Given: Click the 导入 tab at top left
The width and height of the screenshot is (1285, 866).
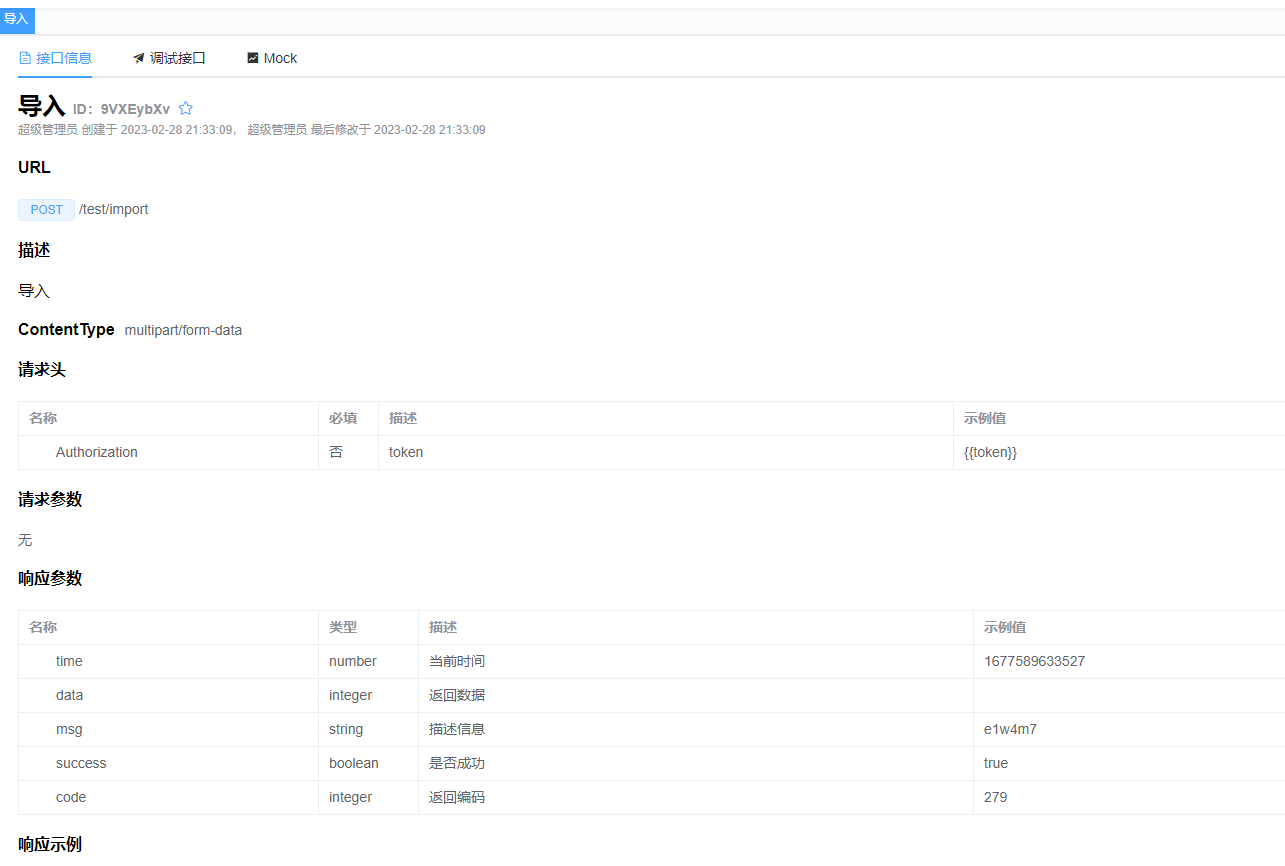Looking at the screenshot, I should click(17, 20).
